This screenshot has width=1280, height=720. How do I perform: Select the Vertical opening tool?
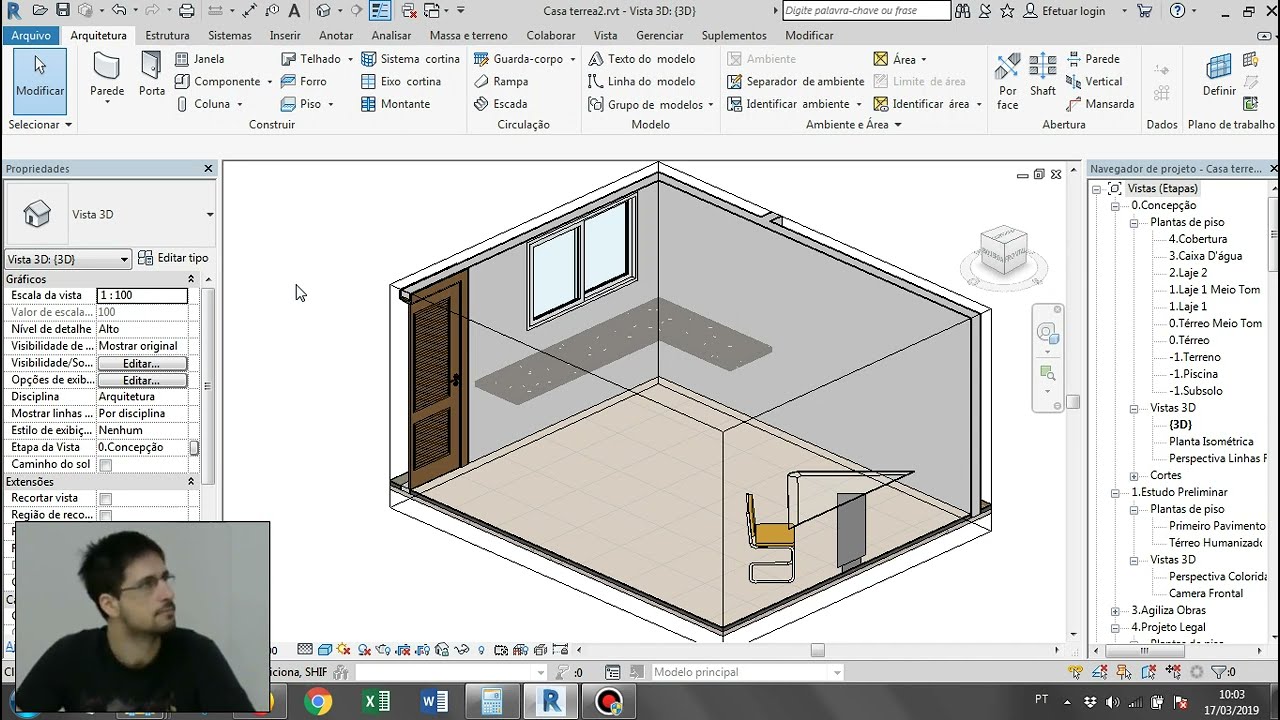tap(1094, 82)
